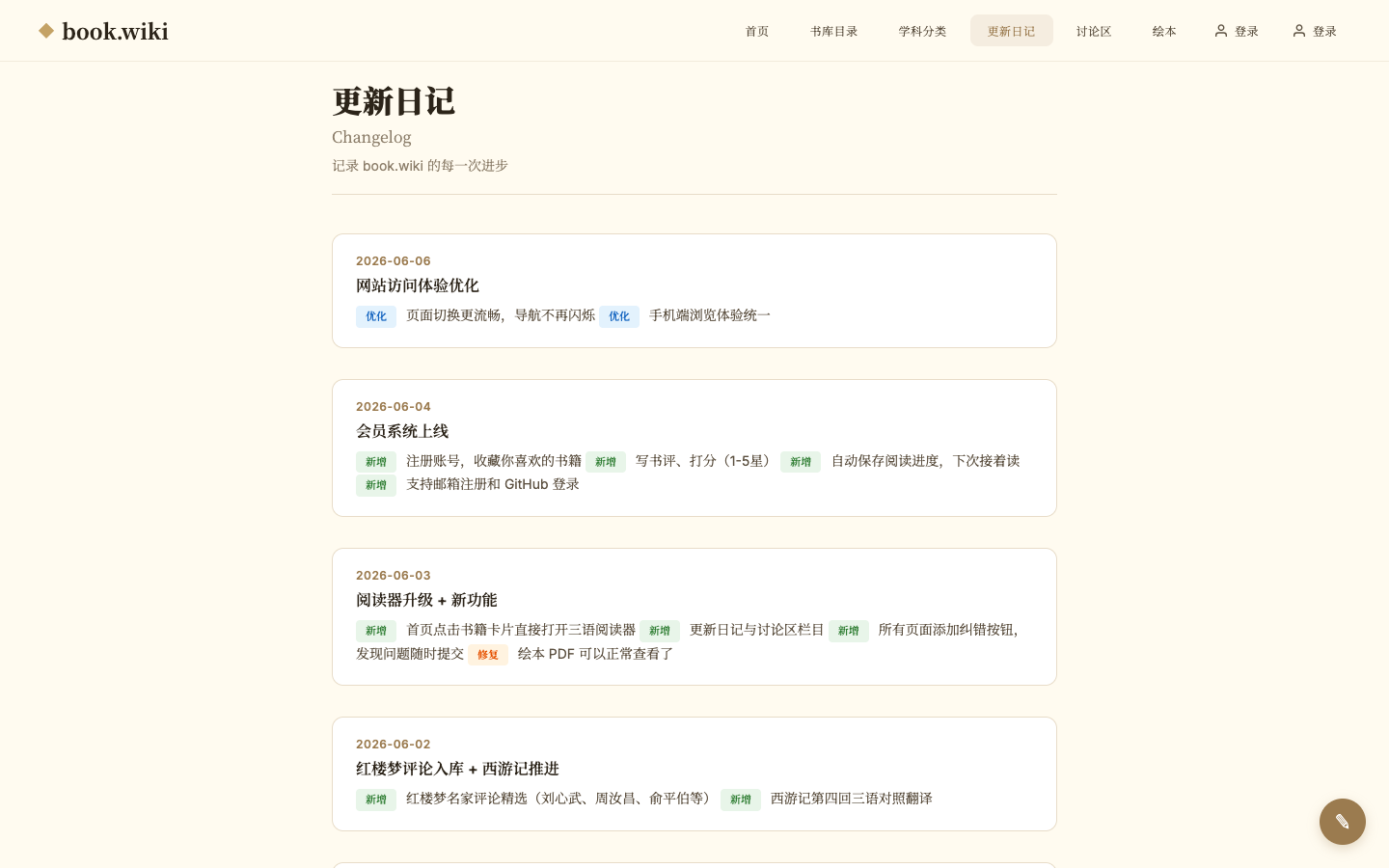Click the text 西游记第四回三语对照翻译

852,799
